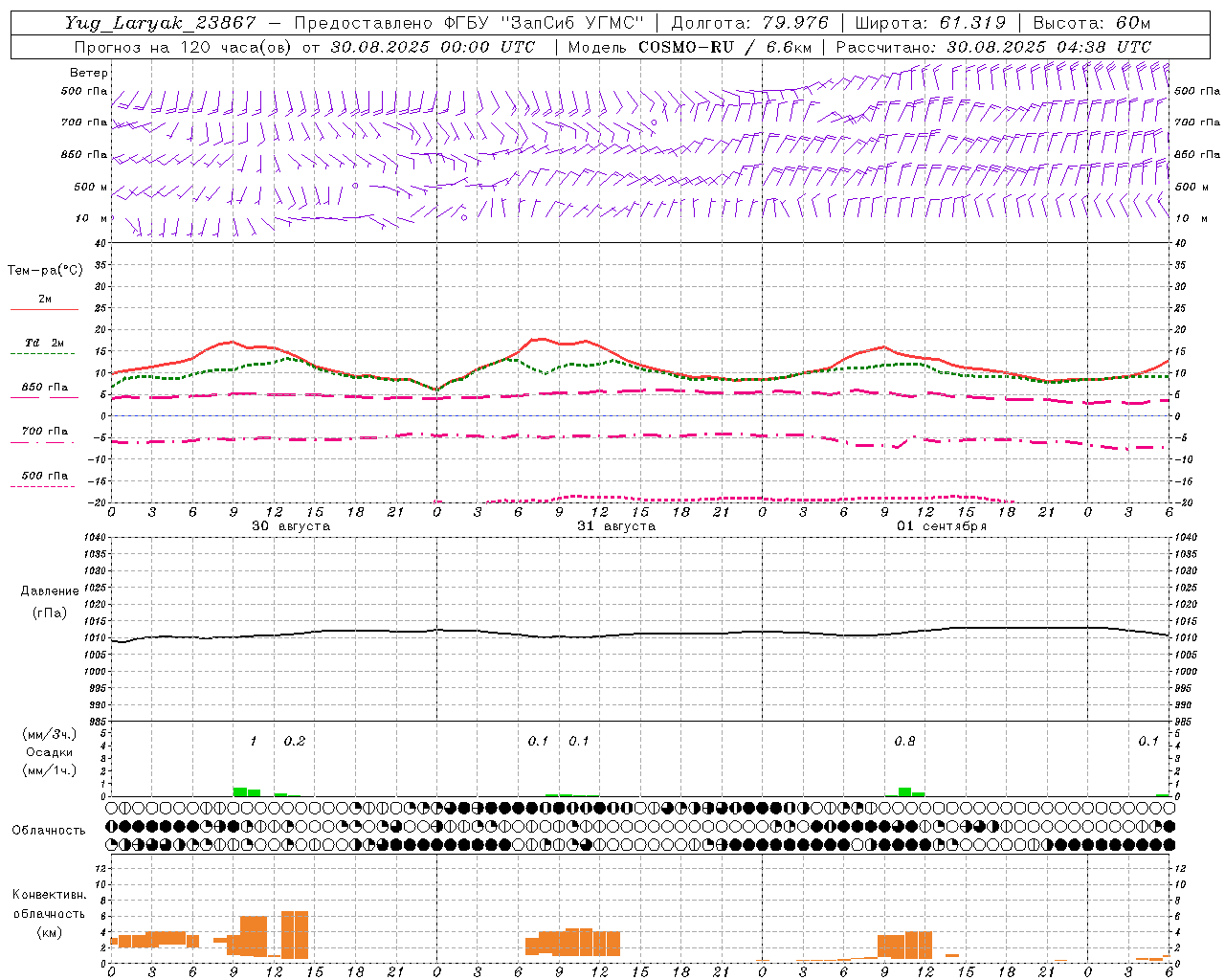Click the green precipitation bar below the 0.8 value
The height and width of the screenshot is (980, 1225).
tap(904, 791)
